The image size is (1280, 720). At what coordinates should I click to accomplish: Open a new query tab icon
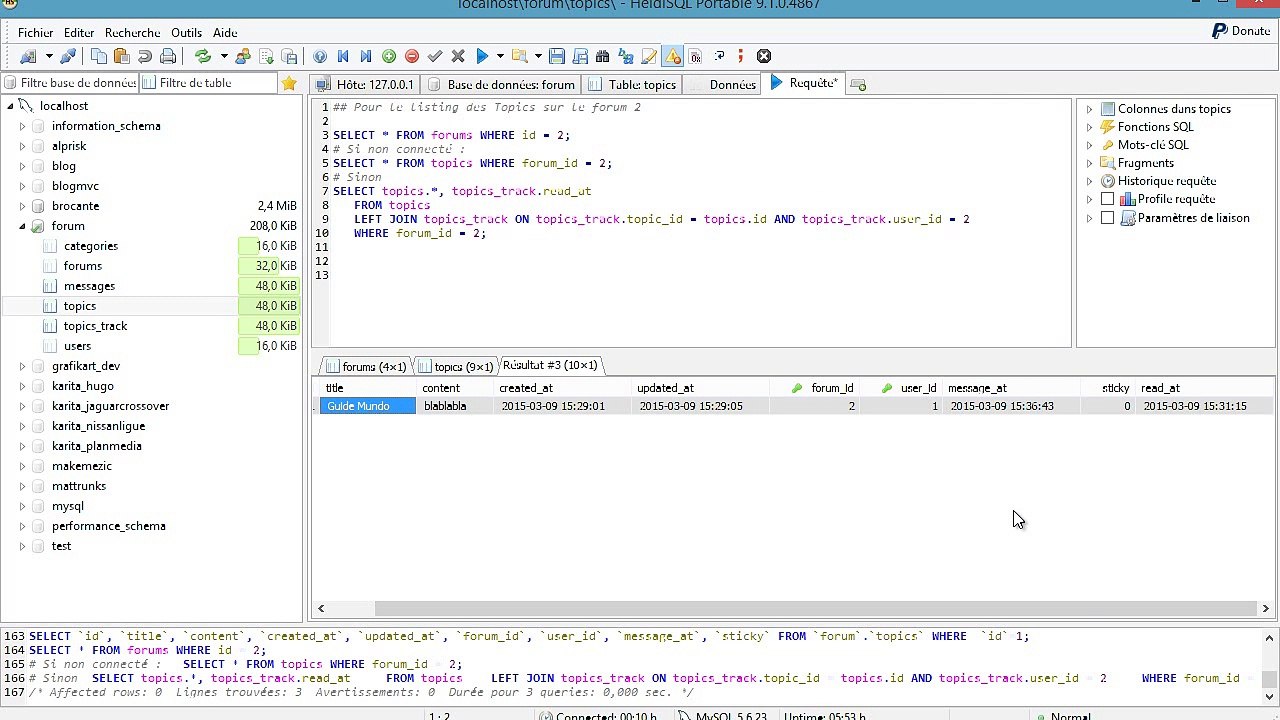(x=858, y=85)
